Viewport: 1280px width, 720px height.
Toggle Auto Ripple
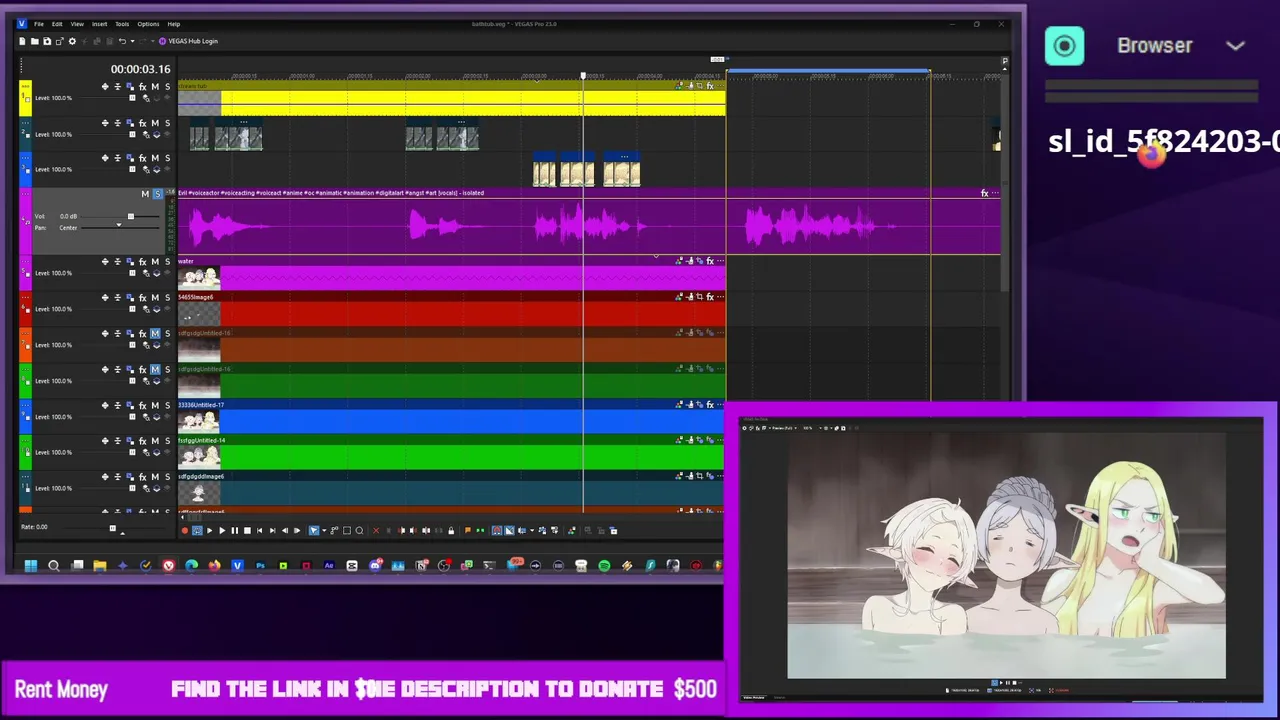pos(522,530)
